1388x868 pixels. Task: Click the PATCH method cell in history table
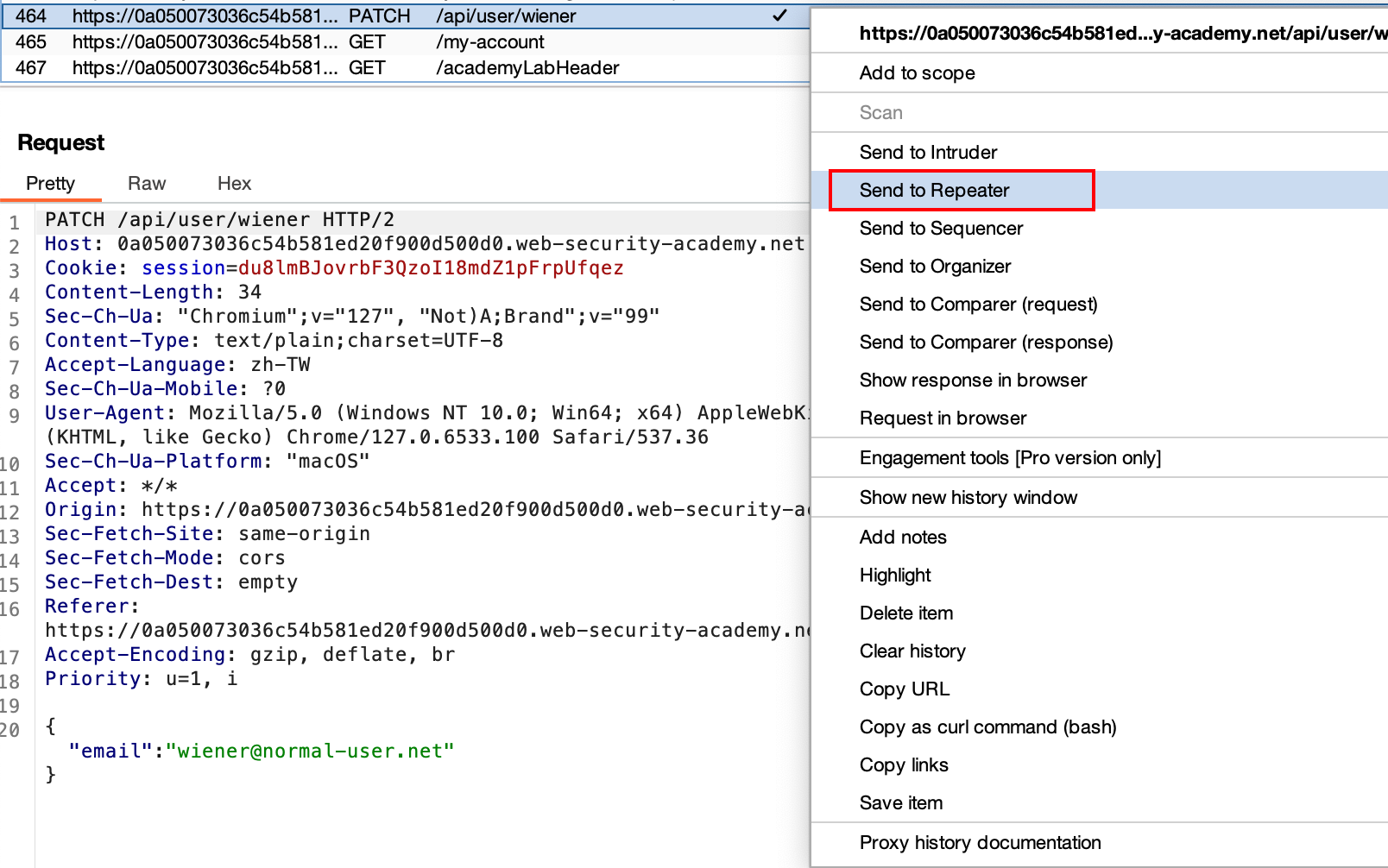pos(380,16)
